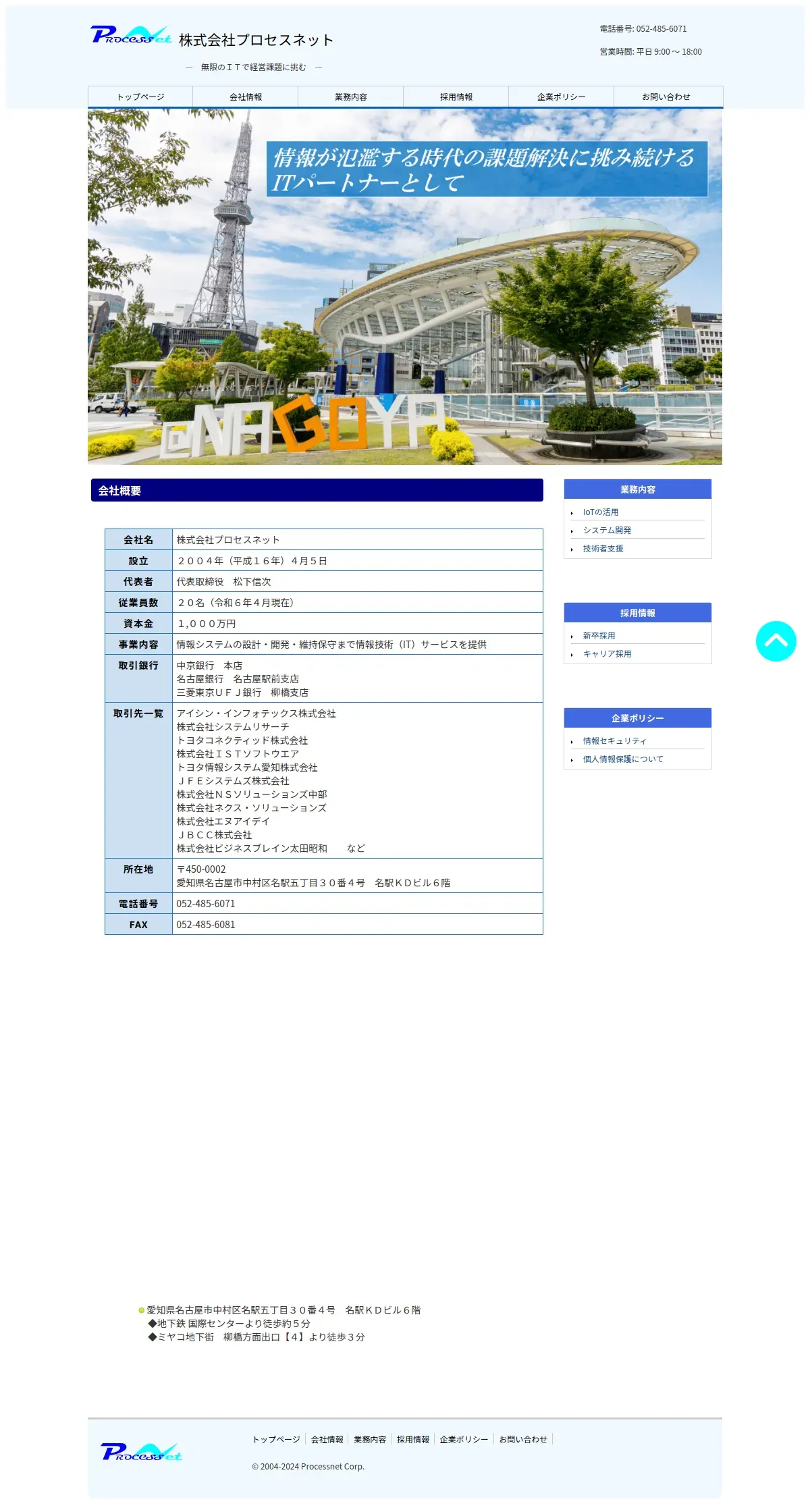The width and height of the screenshot is (810, 1512).
Task: Click client 株式会社システムリサーチ
Action: click(233, 727)
